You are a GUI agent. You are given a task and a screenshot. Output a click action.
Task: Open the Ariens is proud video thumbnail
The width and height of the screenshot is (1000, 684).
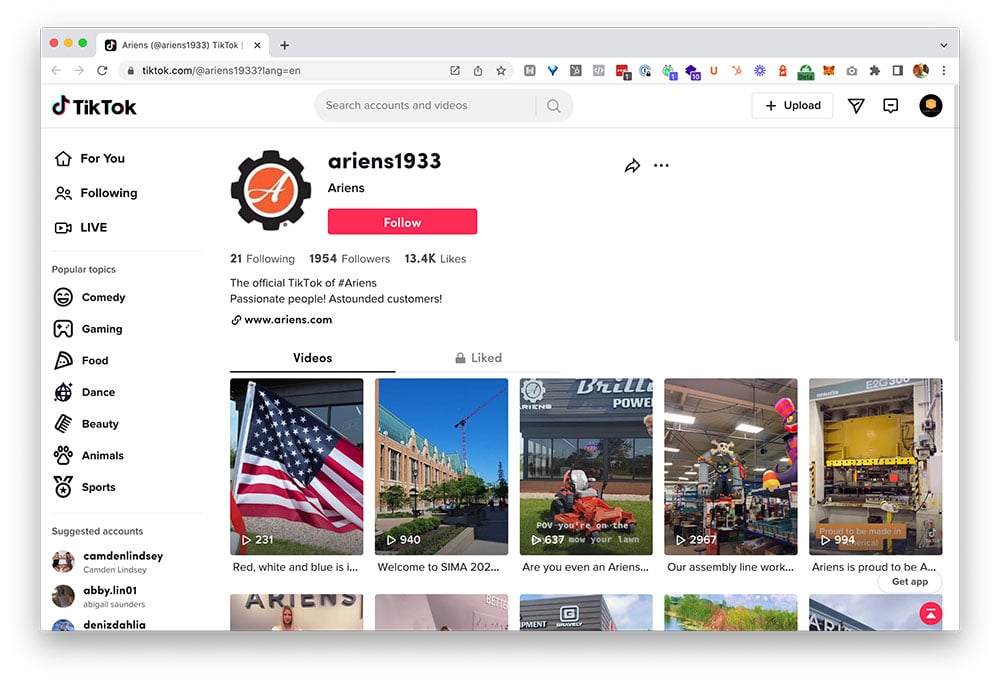pyautogui.click(x=876, y=467)
